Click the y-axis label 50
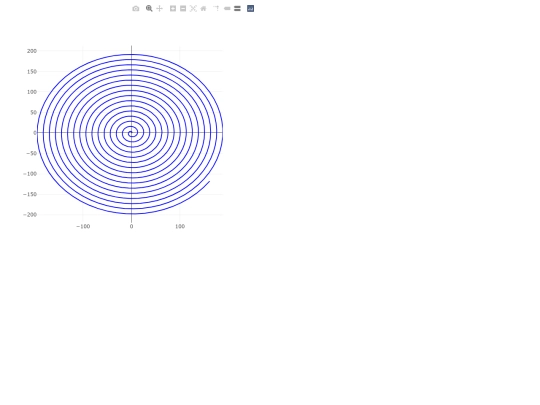Image resolution: width=540 pixels, height=405 pixels. tap(33, 112)
